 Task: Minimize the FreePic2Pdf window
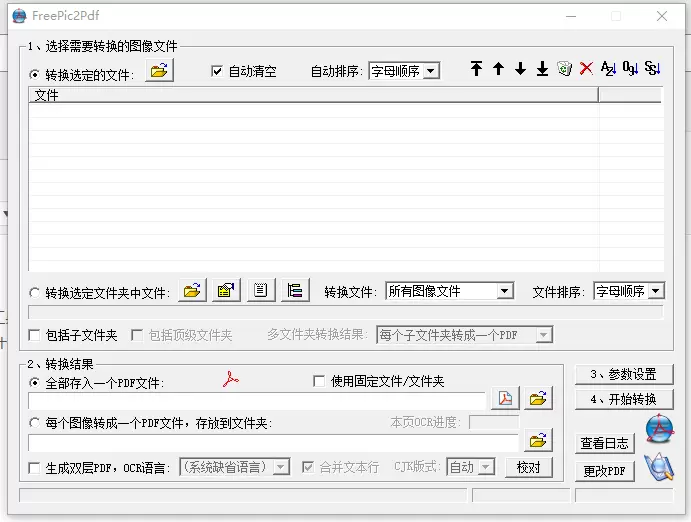(571, 16)
